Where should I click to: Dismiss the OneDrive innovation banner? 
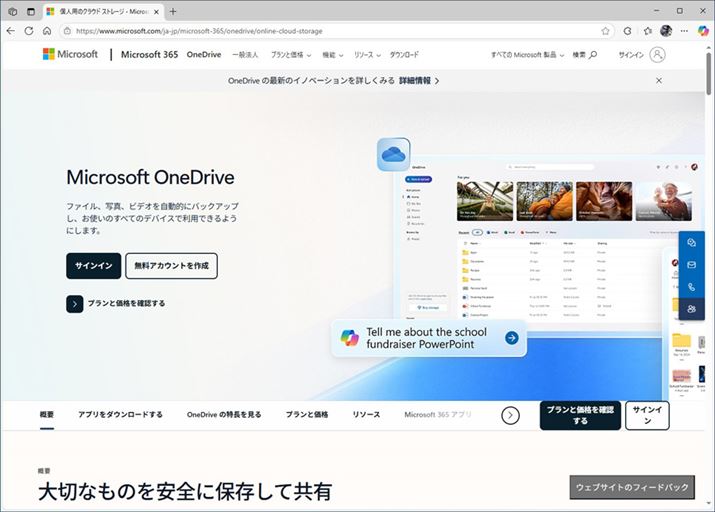pos(658,80)
